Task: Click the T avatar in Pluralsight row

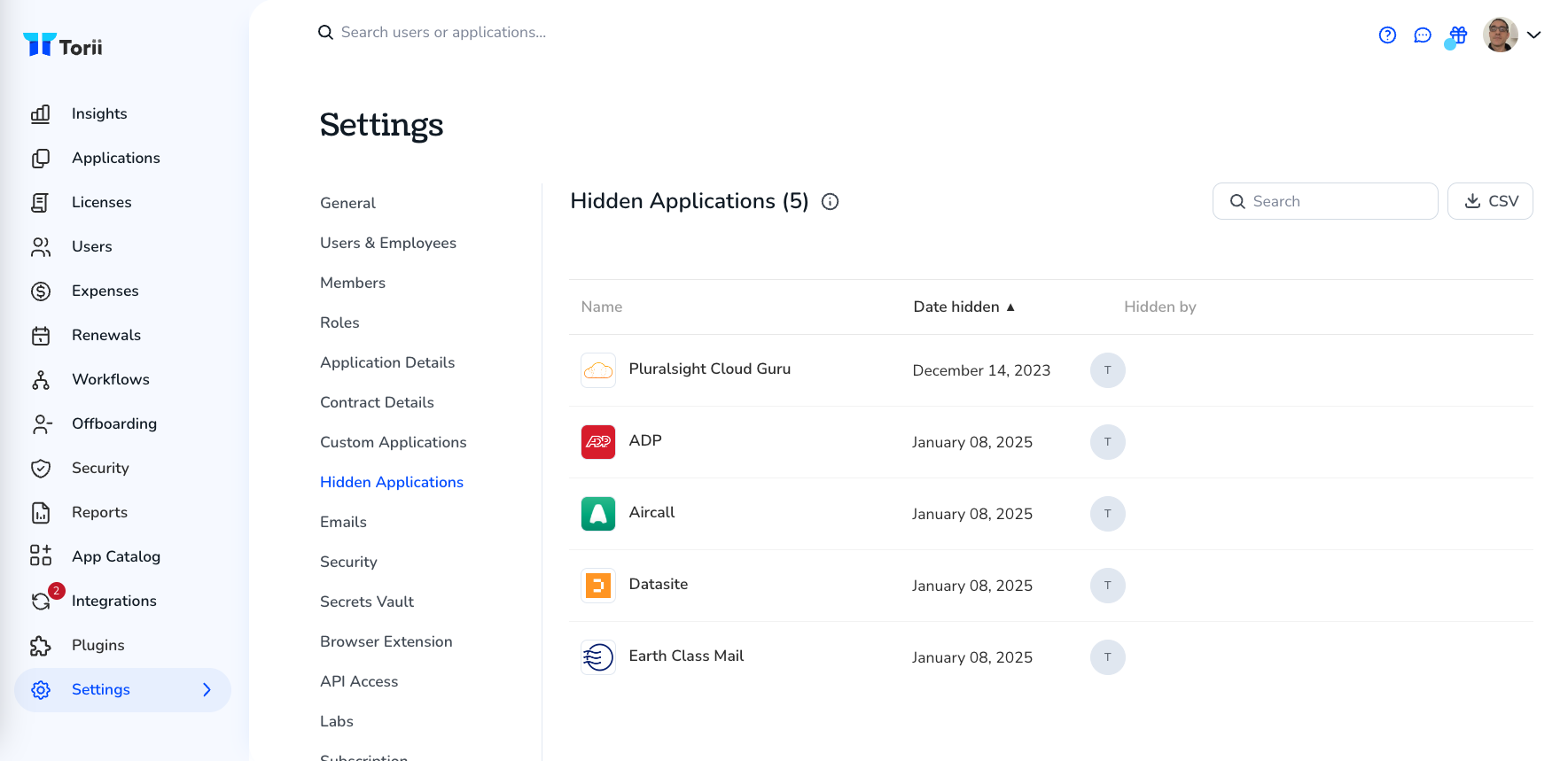Action: [x=1108, y=370]
